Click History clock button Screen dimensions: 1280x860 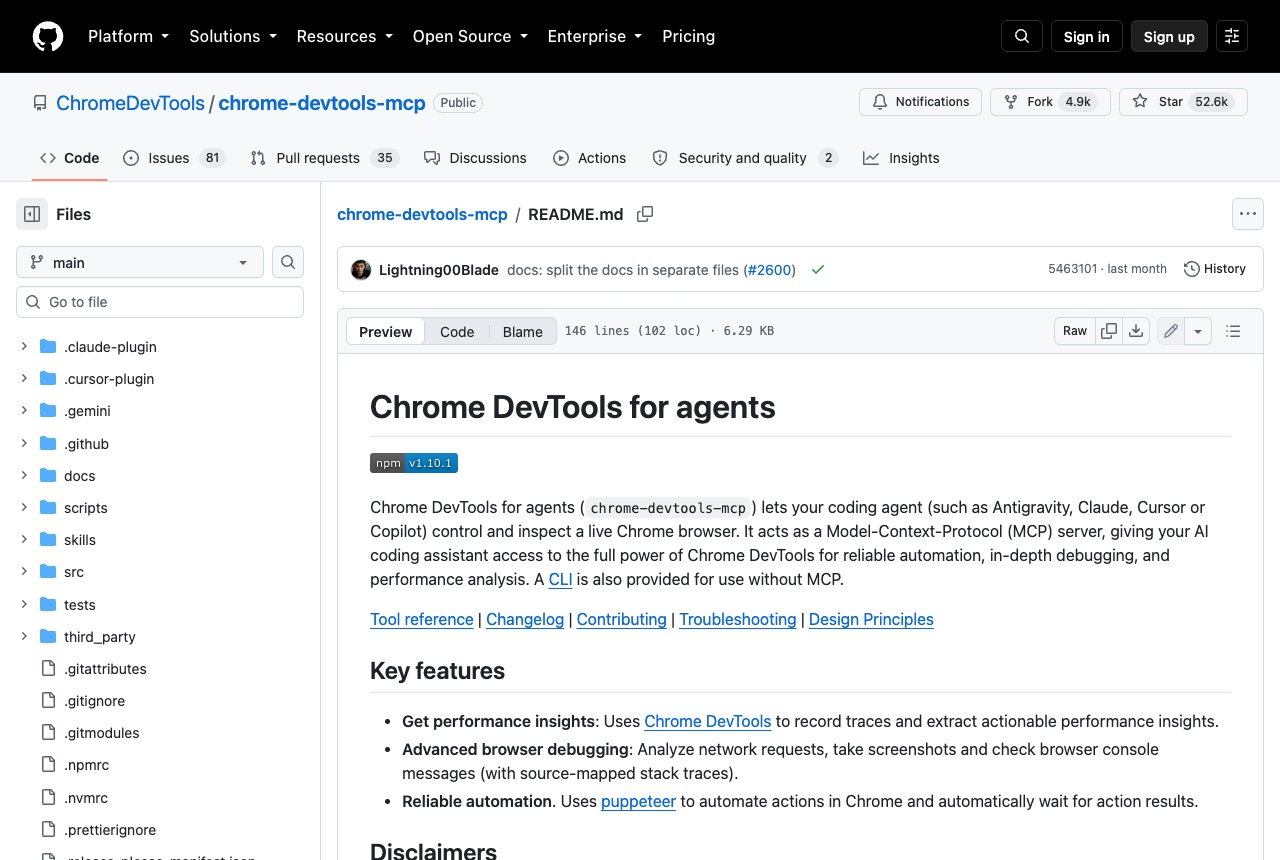click(x=1215, y=269)
